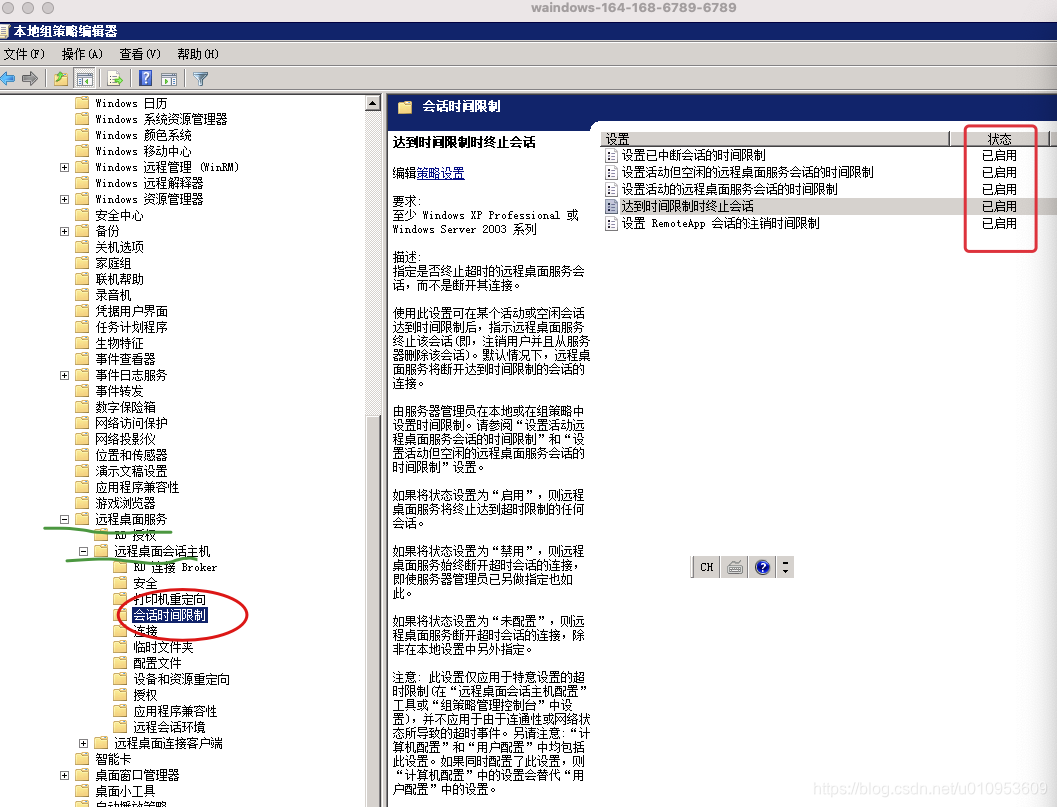Image resolution: width=1057 pixels, height=807 pixels.
Task: Select the 连接 tree folder
Action: [146, 631]
